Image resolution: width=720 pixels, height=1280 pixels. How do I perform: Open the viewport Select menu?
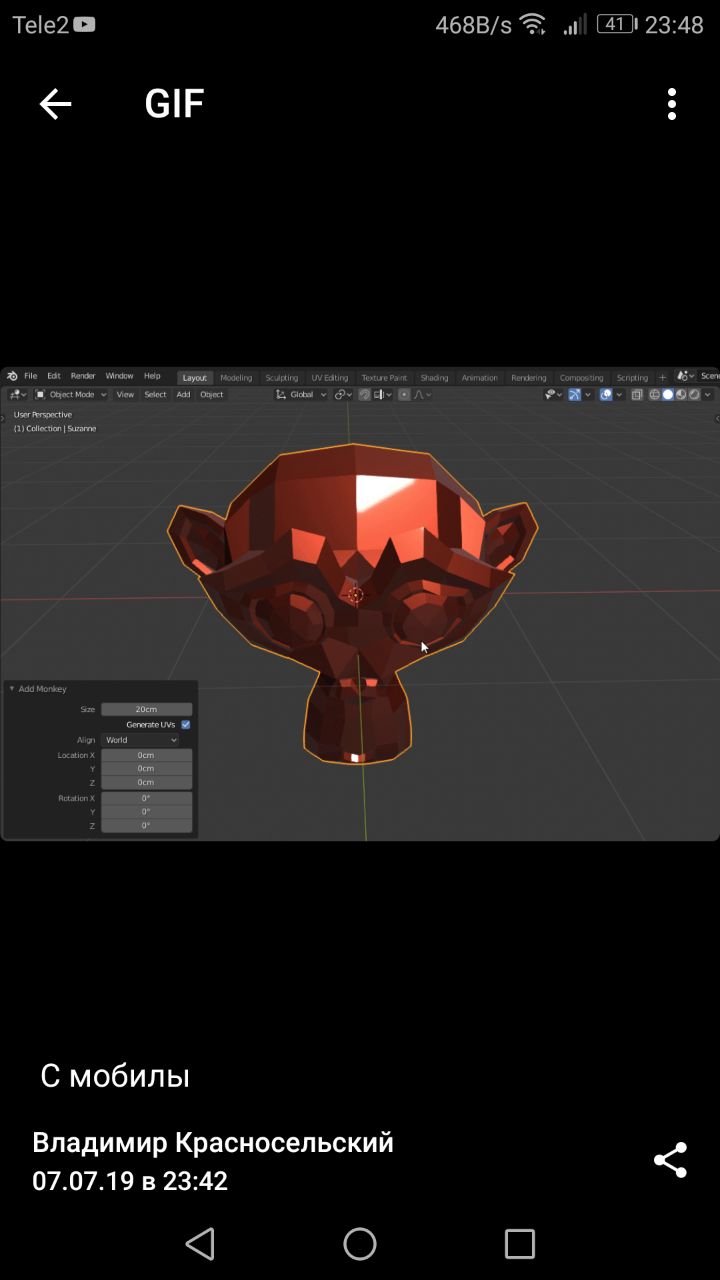155,395
